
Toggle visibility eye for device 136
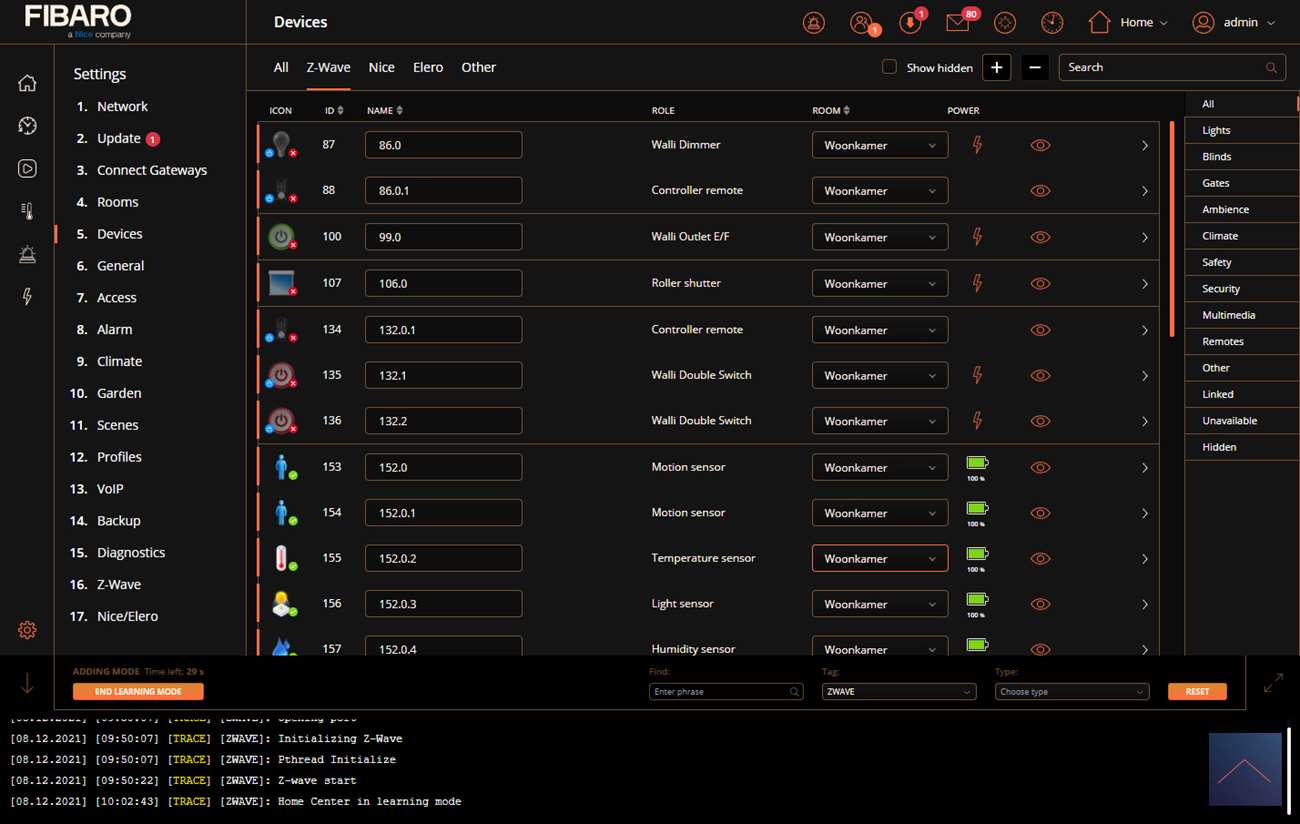point(1040,421)
